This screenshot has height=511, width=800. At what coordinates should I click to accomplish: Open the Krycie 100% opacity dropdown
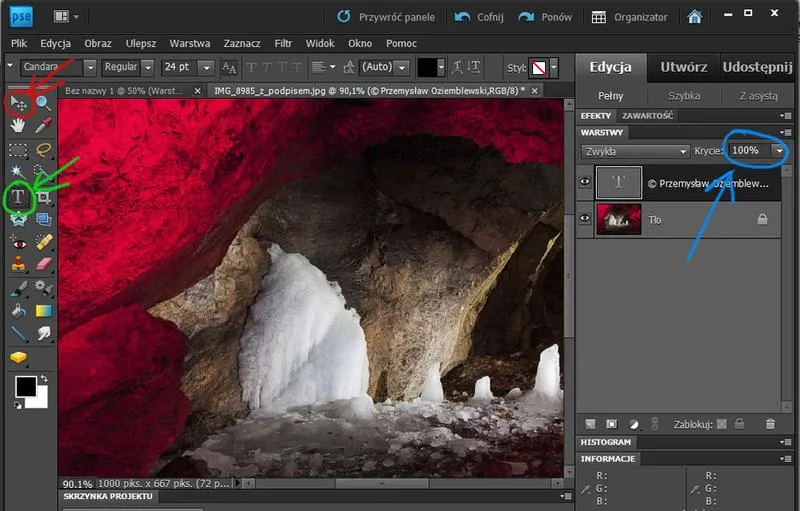click(779, 150)
